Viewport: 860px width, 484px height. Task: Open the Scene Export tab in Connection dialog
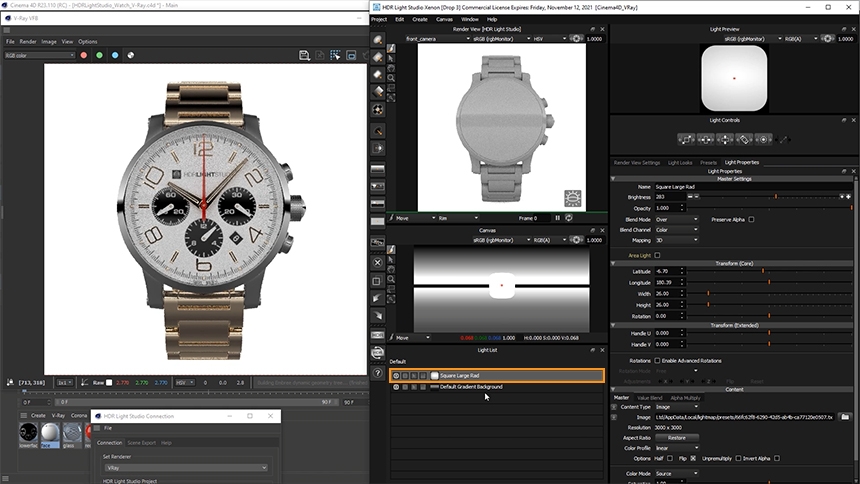click(142, 443)
